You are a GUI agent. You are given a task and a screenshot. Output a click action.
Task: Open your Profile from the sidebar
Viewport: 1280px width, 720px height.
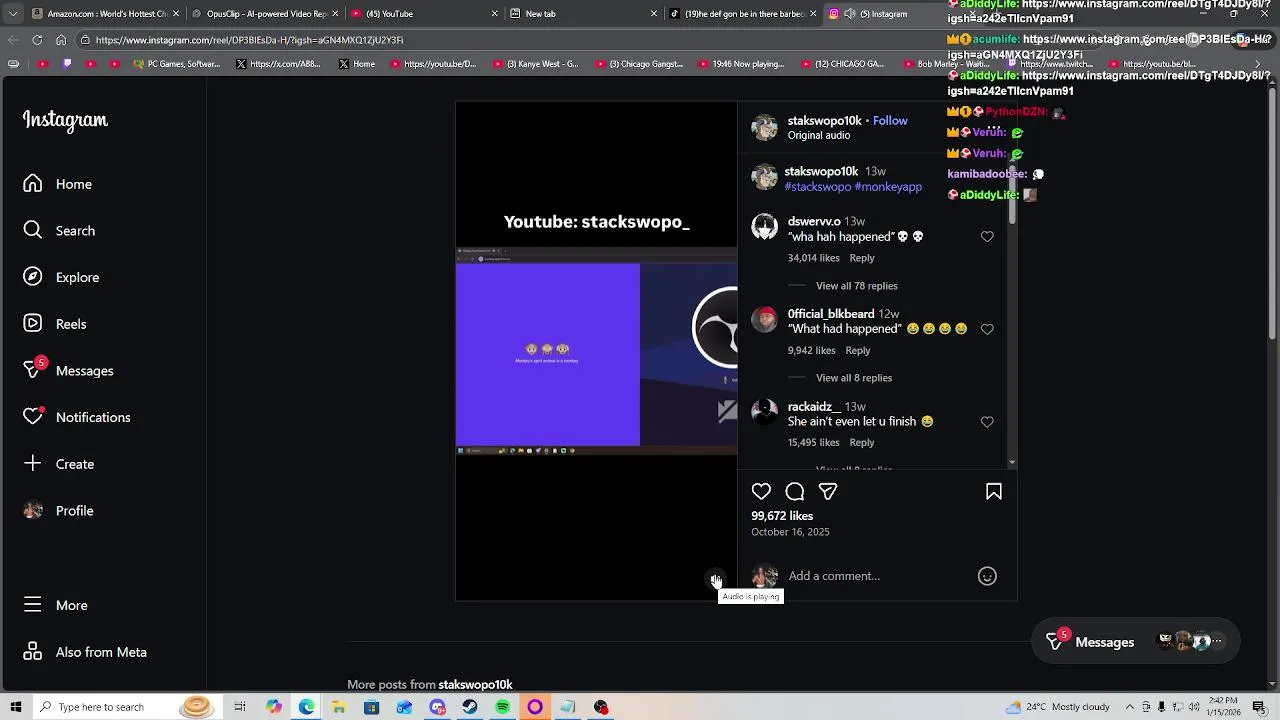[x=59, y=511]
